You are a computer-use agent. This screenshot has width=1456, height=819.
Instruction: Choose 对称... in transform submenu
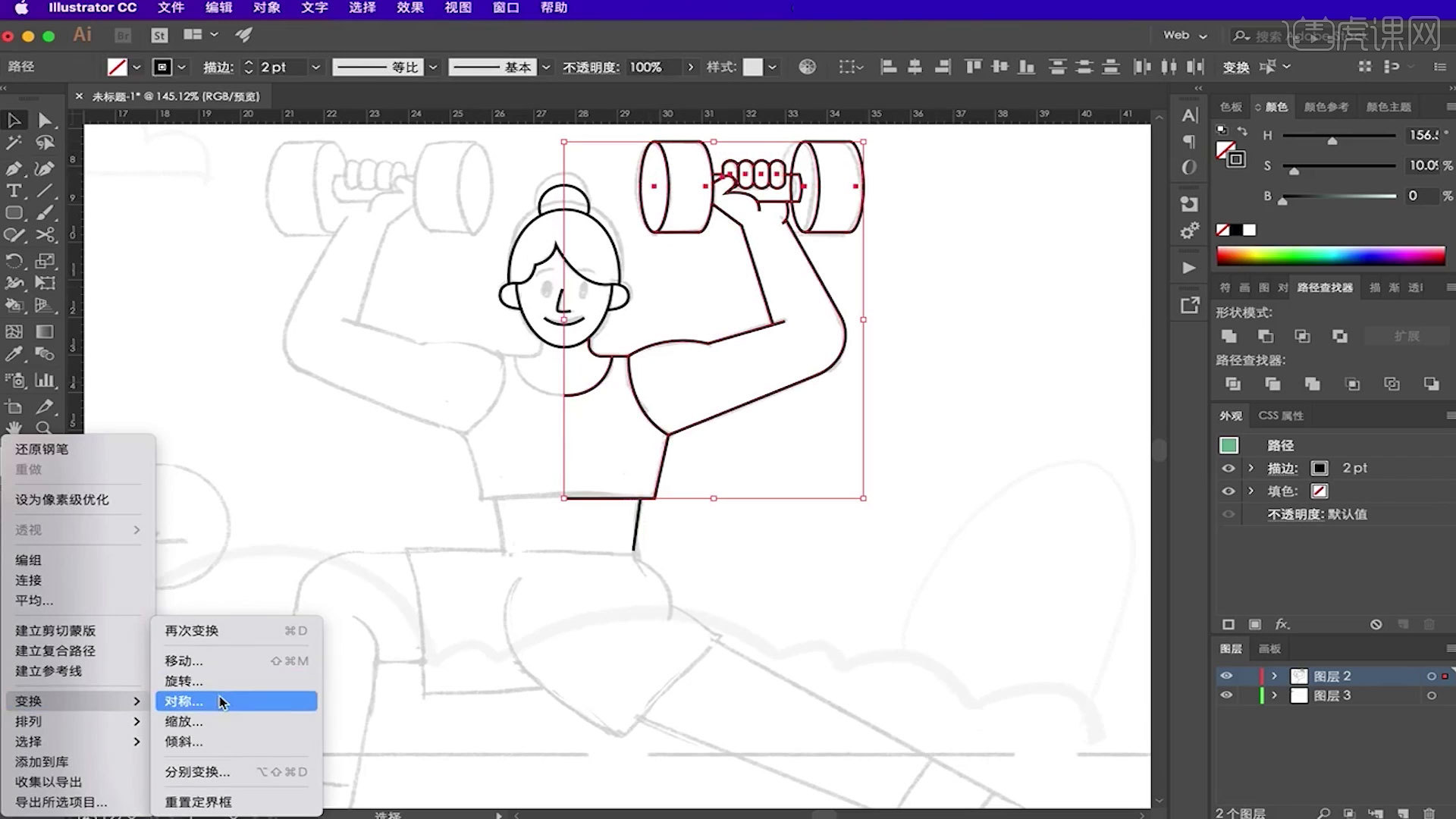point(236,701)
